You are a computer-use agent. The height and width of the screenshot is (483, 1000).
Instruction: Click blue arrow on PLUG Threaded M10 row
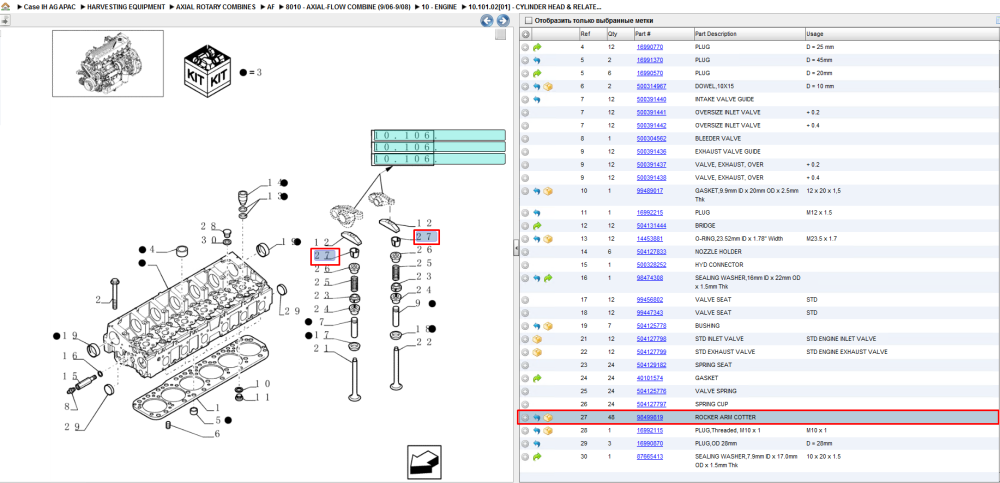pyautogui.click(x=537, y=430)
